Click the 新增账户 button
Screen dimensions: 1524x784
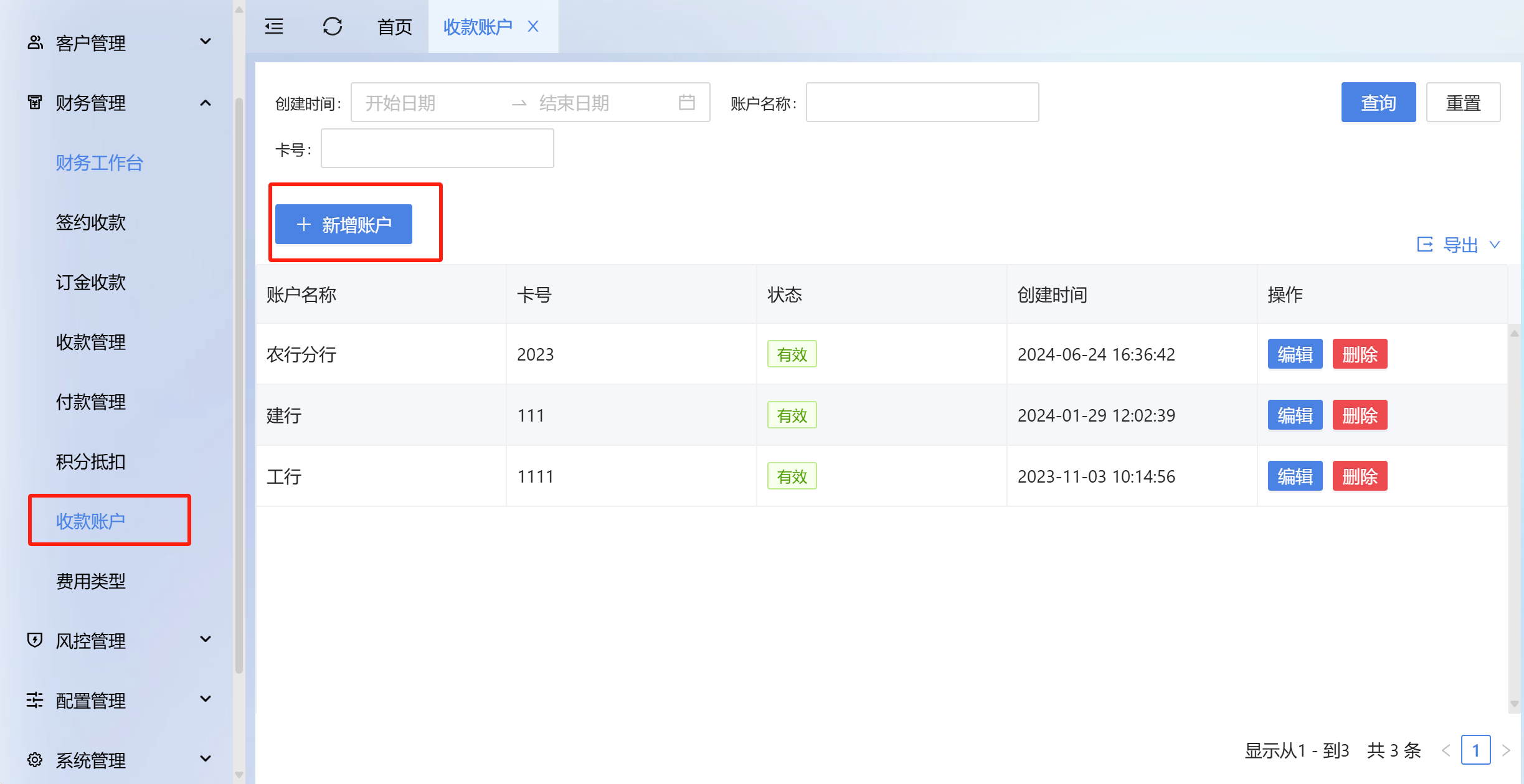pos(344,224)
